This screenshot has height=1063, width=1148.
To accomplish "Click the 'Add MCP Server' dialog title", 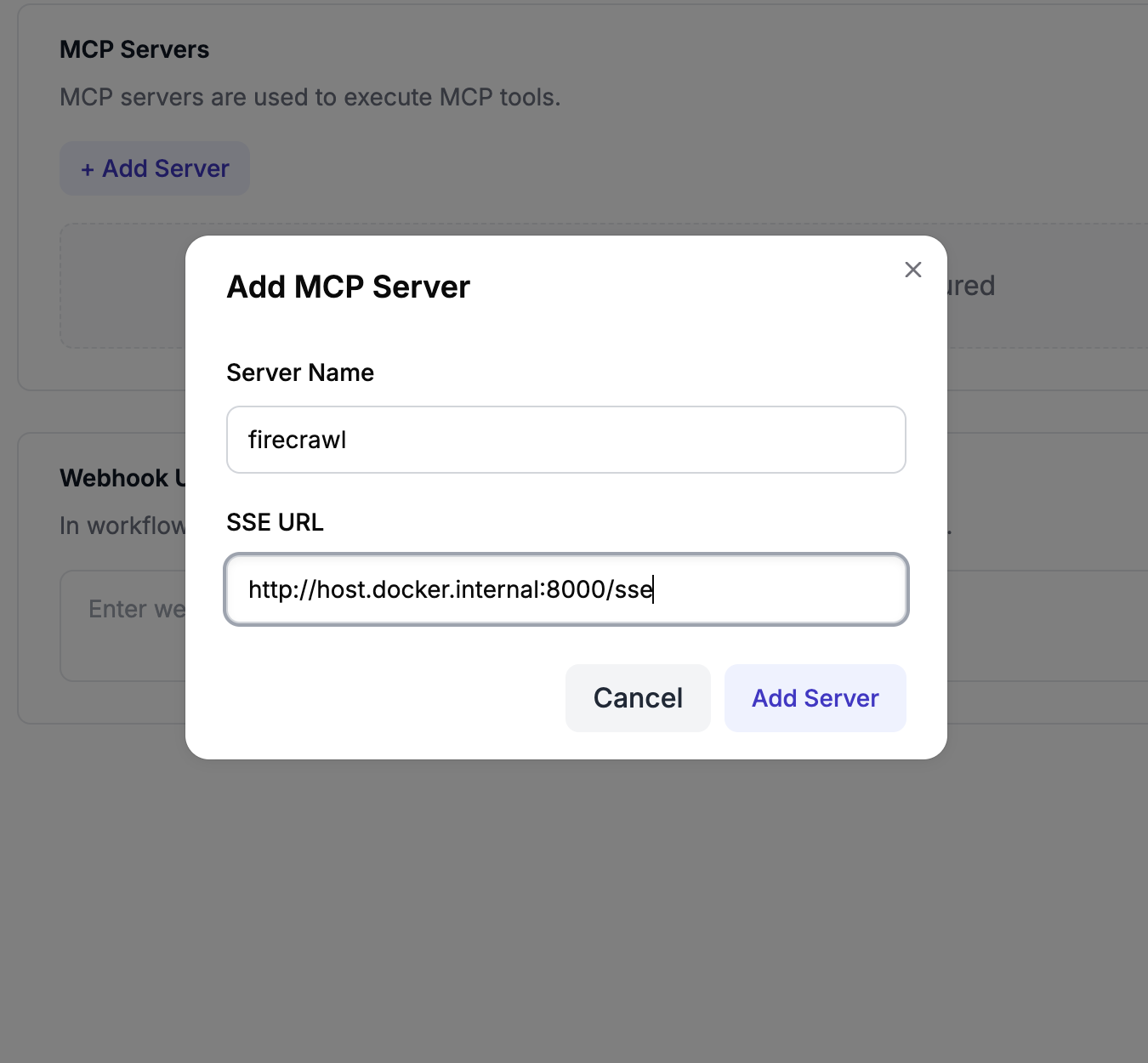I will [x=348, y=287].
